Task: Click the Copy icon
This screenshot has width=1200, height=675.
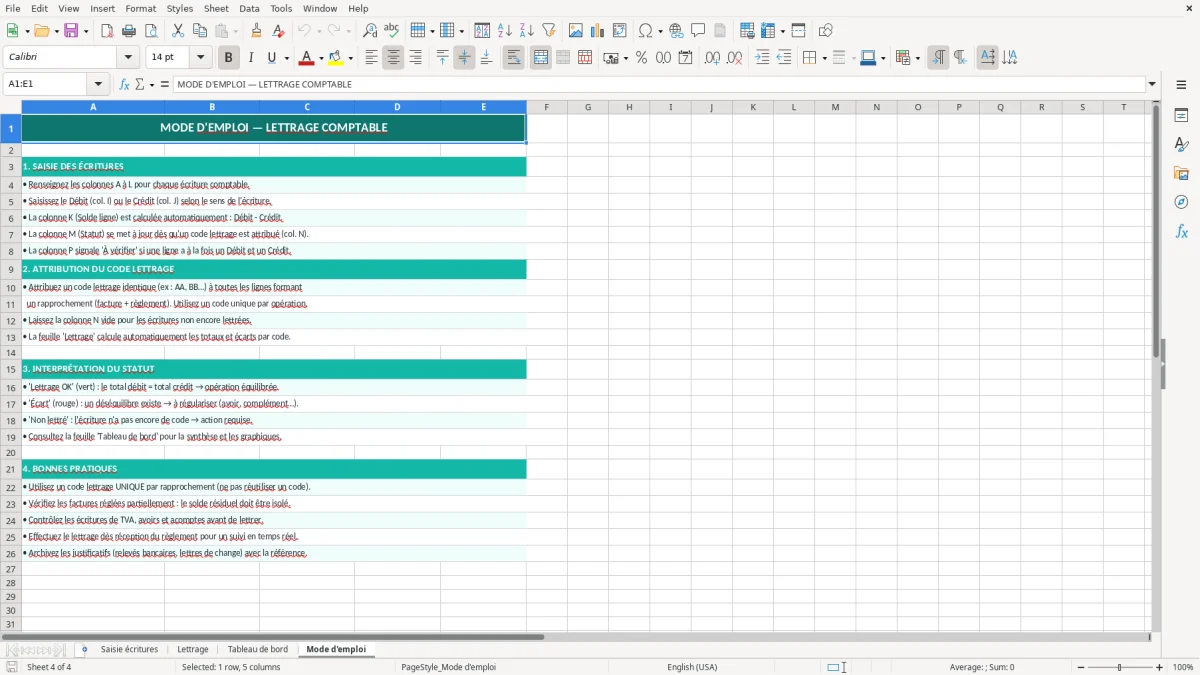Action: pyautogui.click(x=200, y=31)
